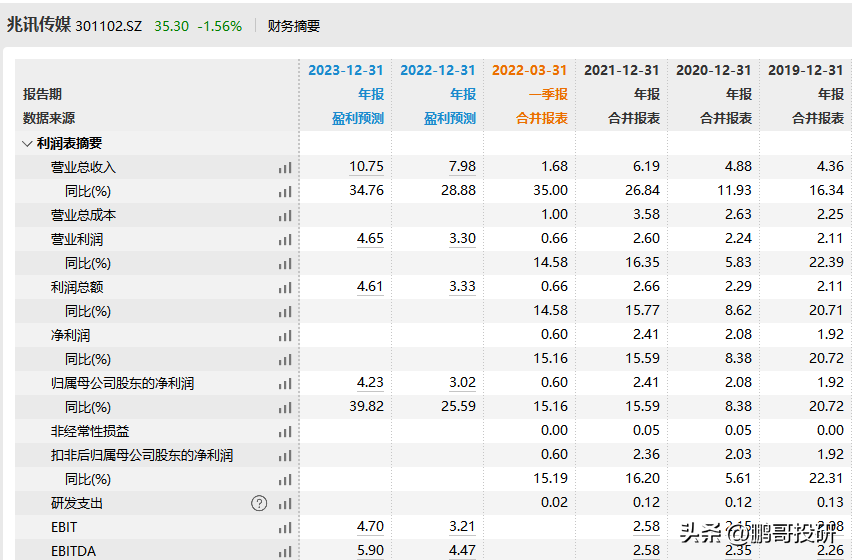Image resolution: width=852 pixels, height=560 pixels.
Task: Open chart icon for 扣非后归属母公司股东的净利润 row
Action: point(285,455)
